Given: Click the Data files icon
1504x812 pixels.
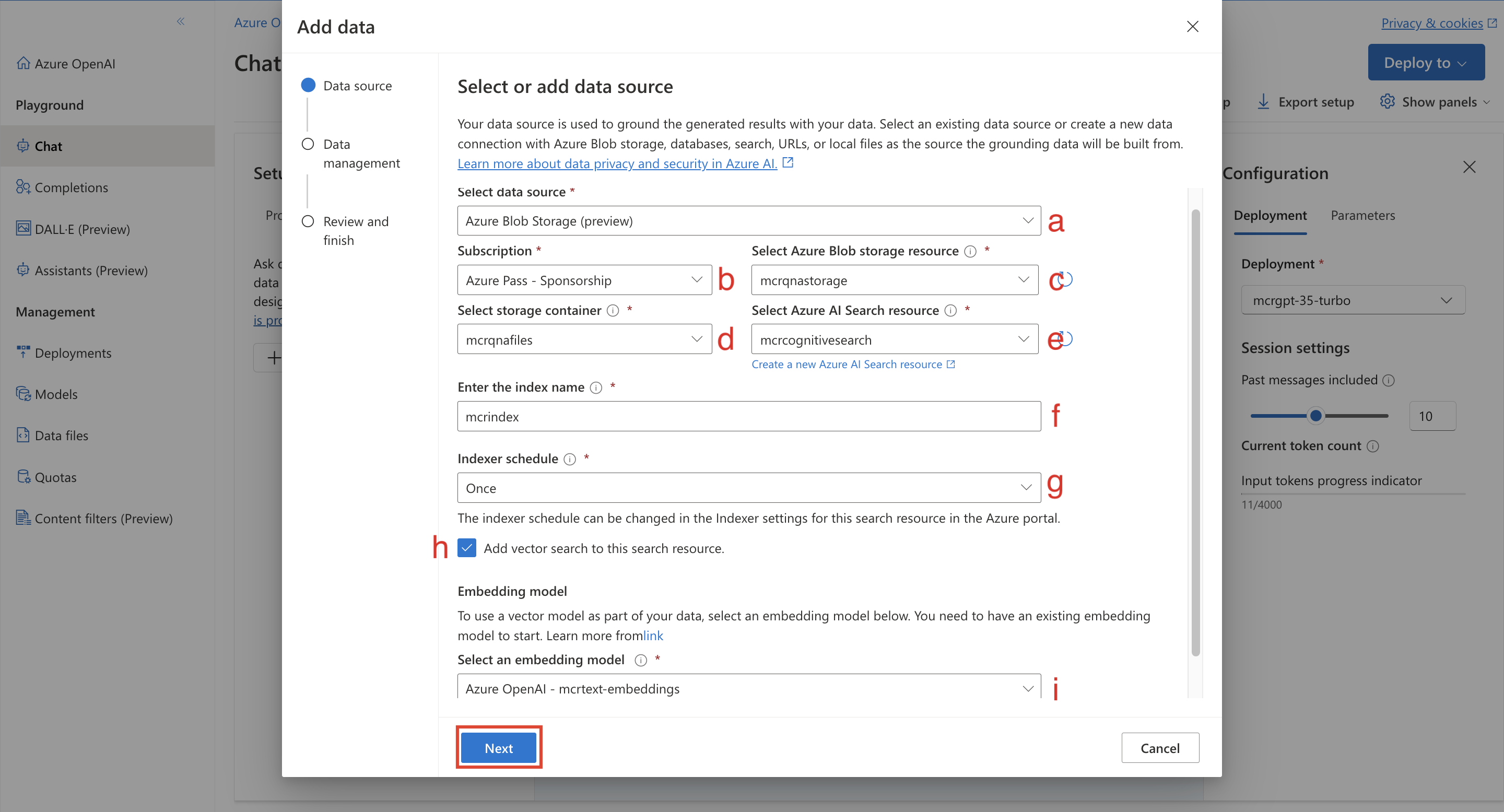Looking at the screenshot, I should click(23, 435).
